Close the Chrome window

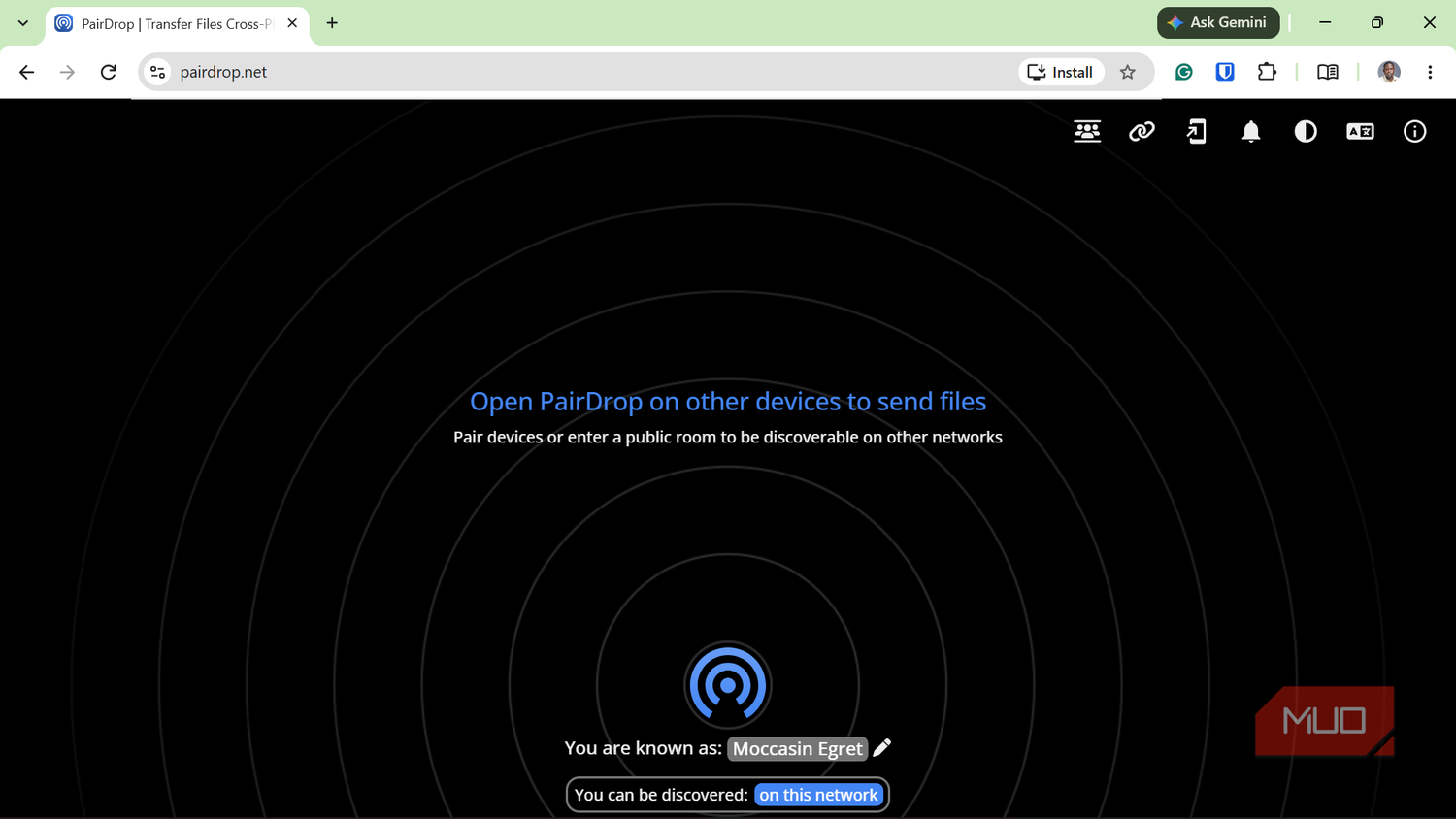(x=1430, y=22)
